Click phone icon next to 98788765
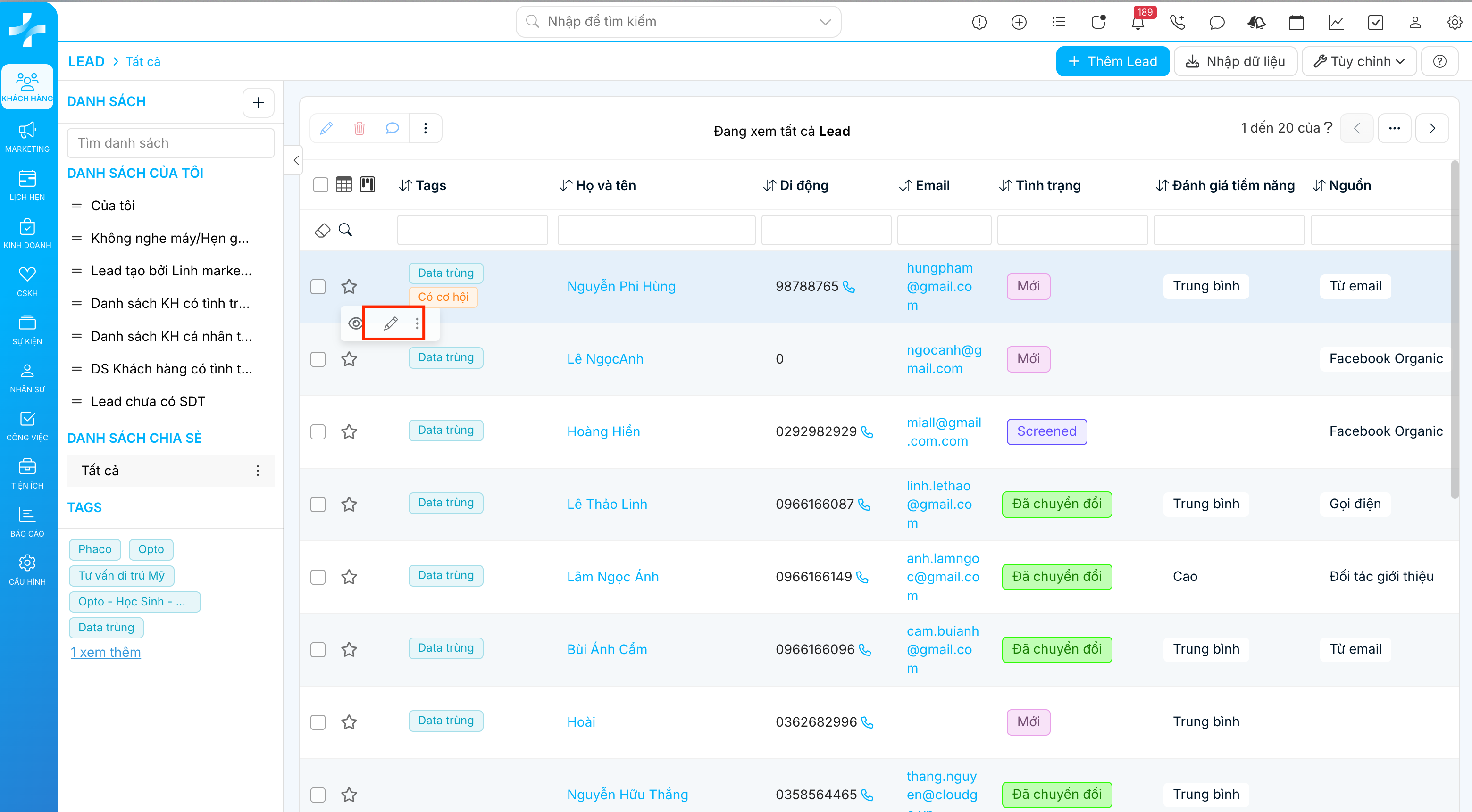Viewport: 1472px width, 812px height. [x=849, y=287]
